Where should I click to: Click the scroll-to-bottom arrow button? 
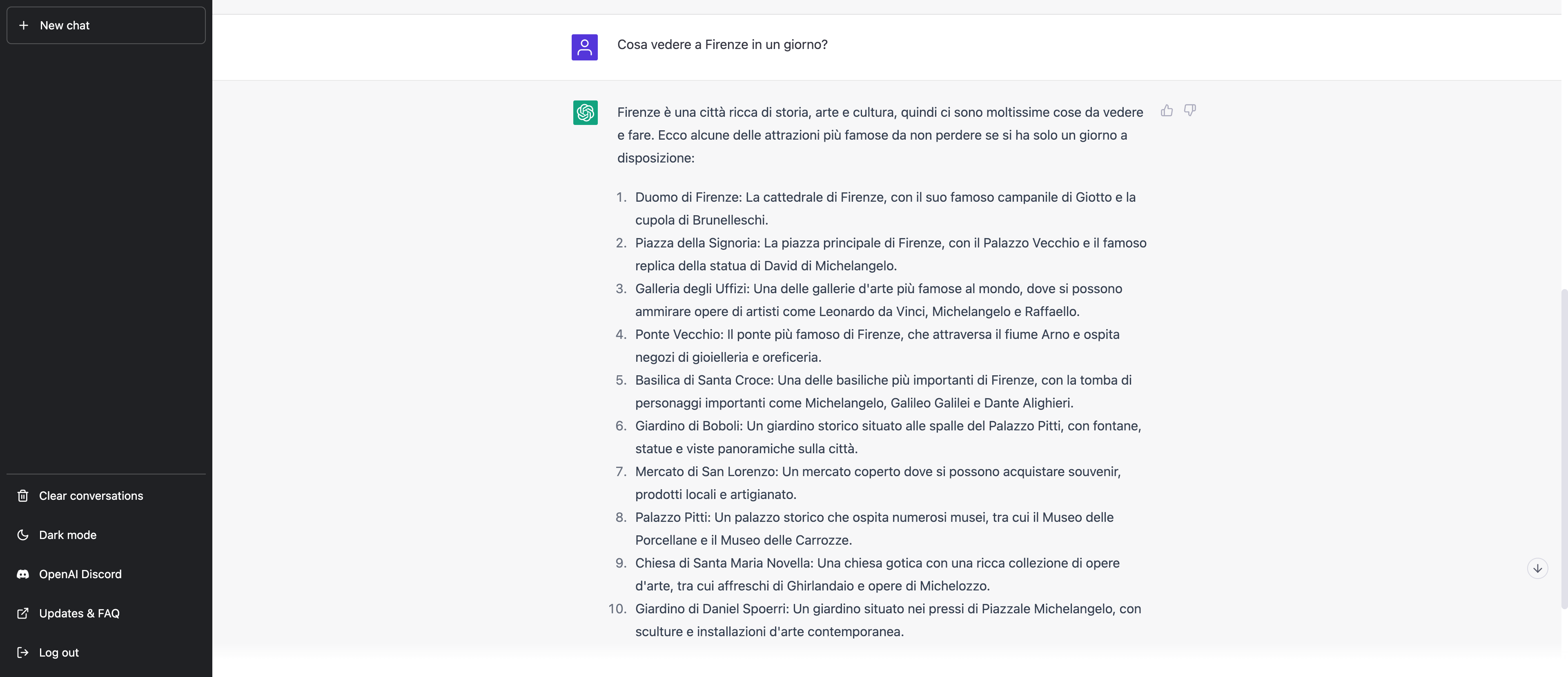[x=1537, y=568]
